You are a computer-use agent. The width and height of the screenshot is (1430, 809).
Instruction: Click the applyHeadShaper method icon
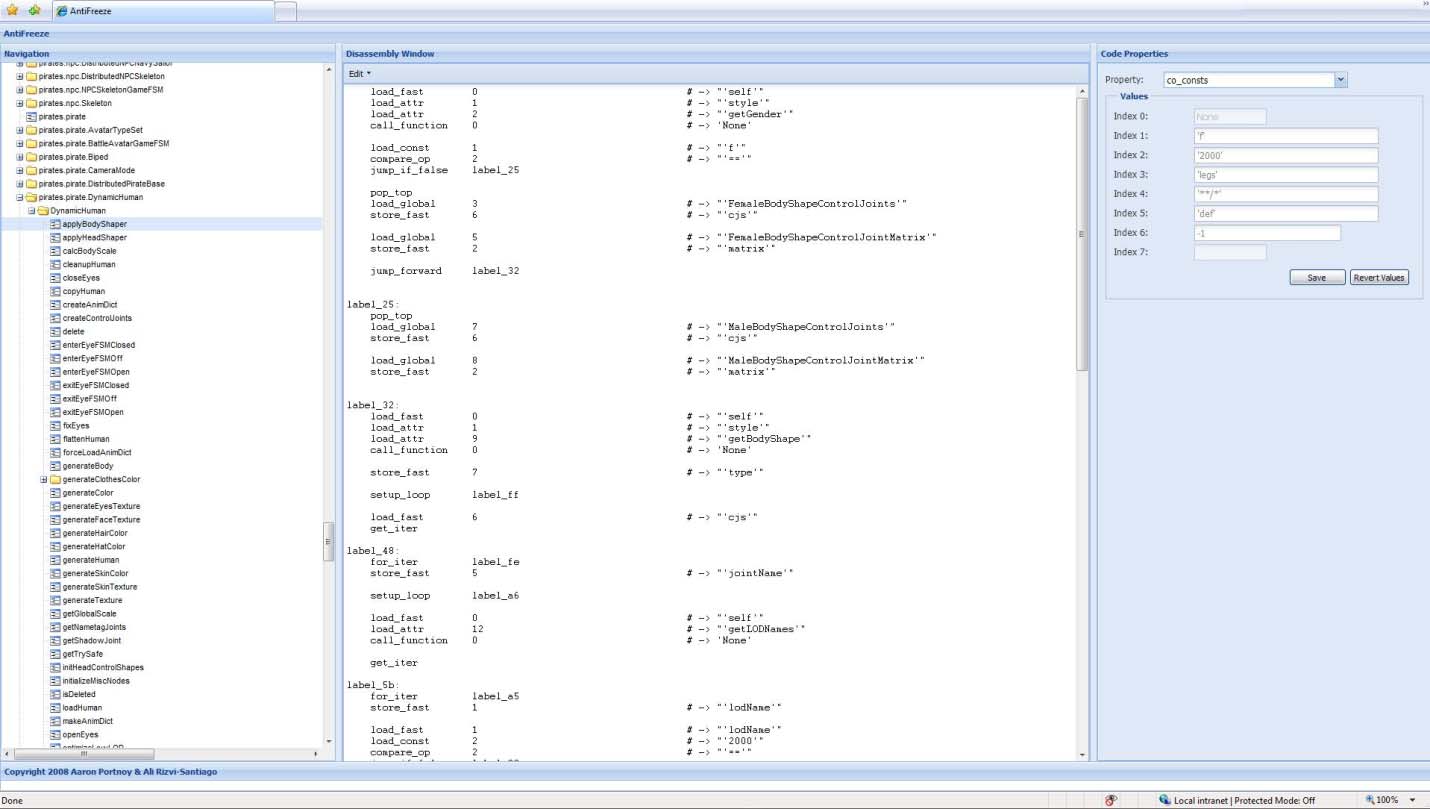click(x=55, y=238)
